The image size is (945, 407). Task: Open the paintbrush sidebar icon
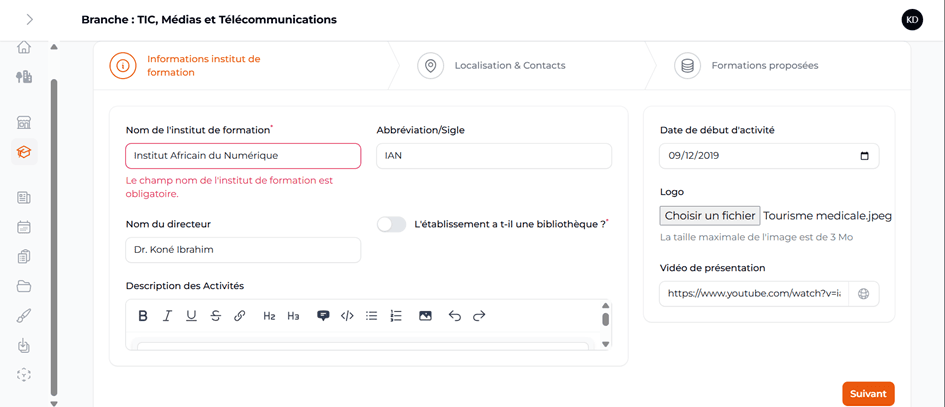(x=24, y=315)
